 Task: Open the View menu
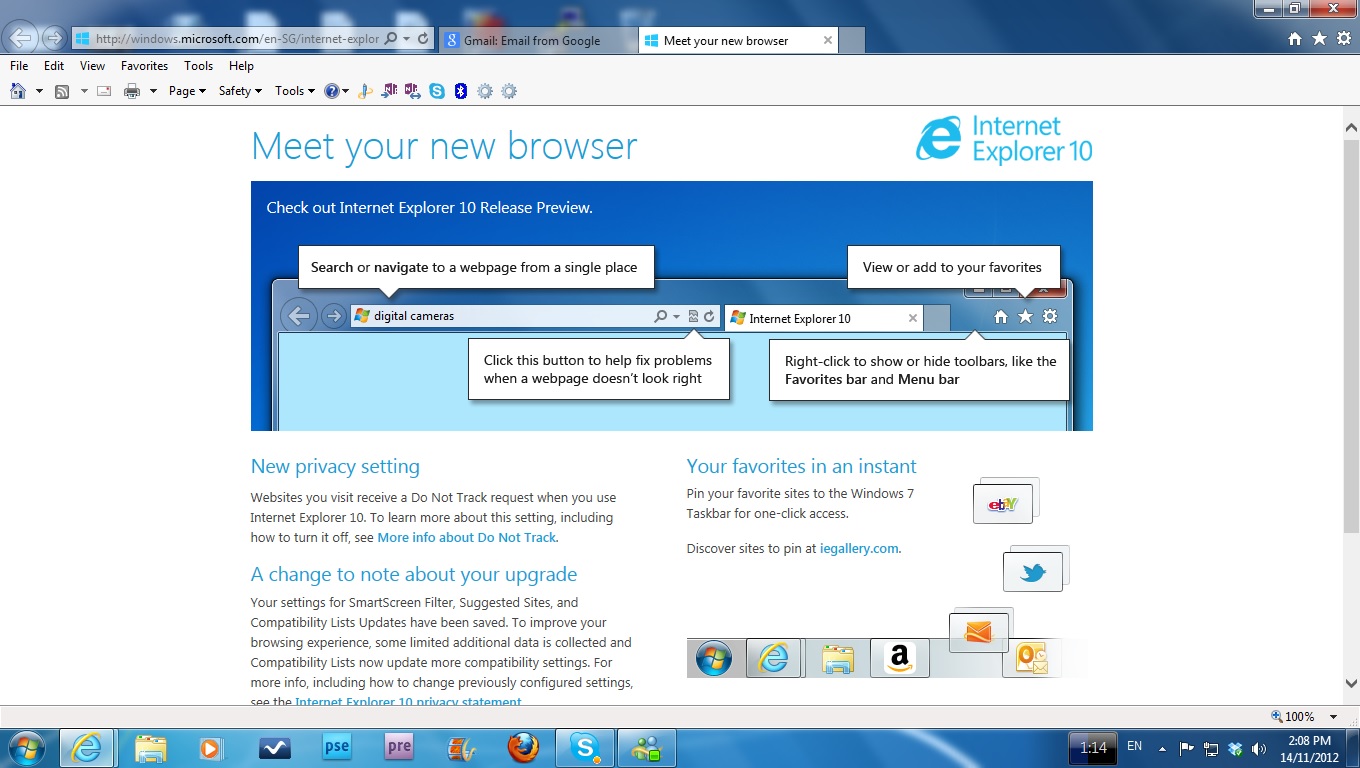click(x=93, y=66)
